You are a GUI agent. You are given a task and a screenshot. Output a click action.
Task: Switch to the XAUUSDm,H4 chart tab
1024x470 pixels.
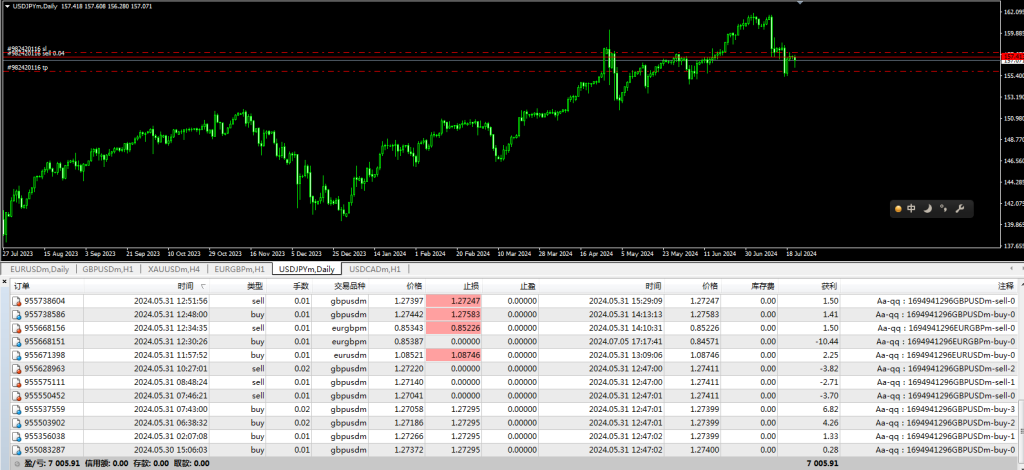pyautogui.click(x=175, y=269)
